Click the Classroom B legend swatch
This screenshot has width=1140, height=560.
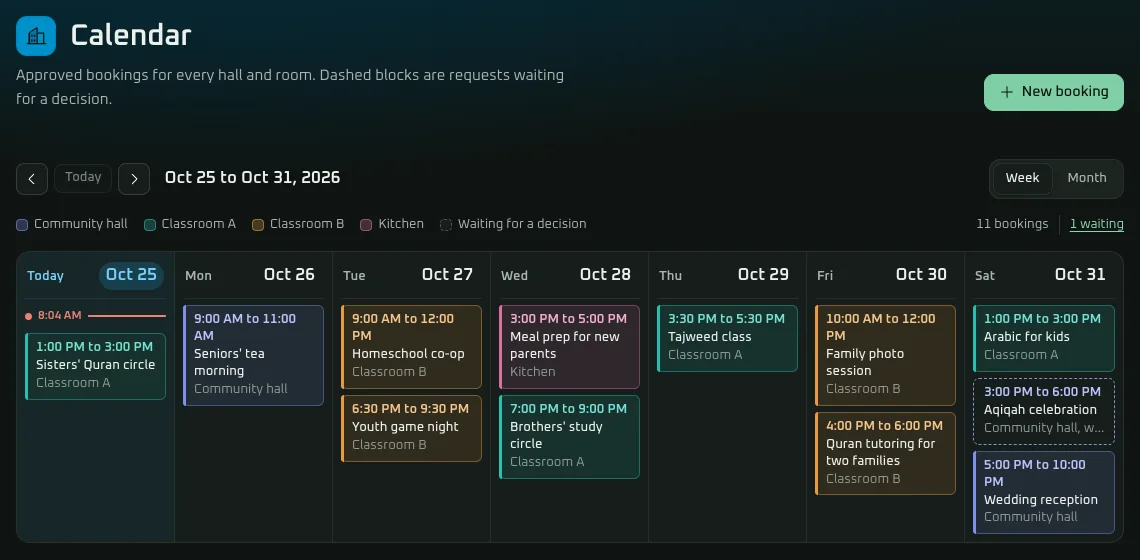[258, 225]
